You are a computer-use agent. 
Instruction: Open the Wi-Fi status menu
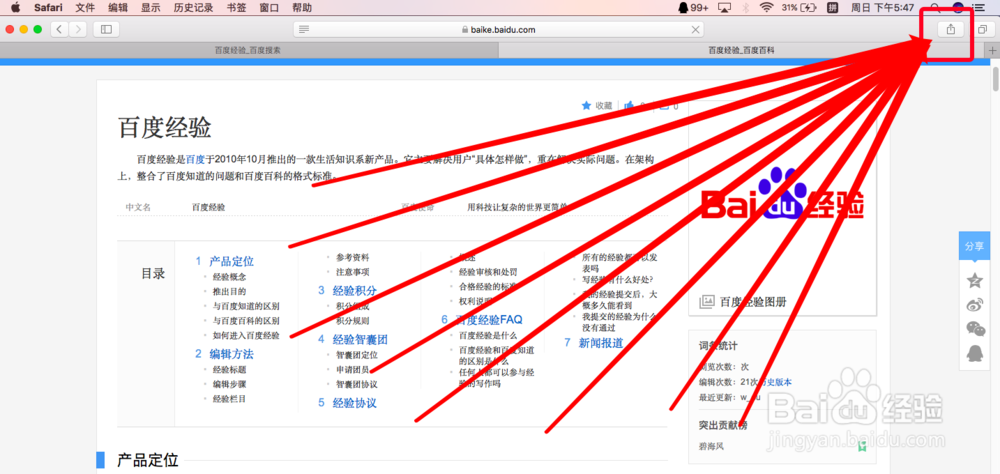coord(766,8)
